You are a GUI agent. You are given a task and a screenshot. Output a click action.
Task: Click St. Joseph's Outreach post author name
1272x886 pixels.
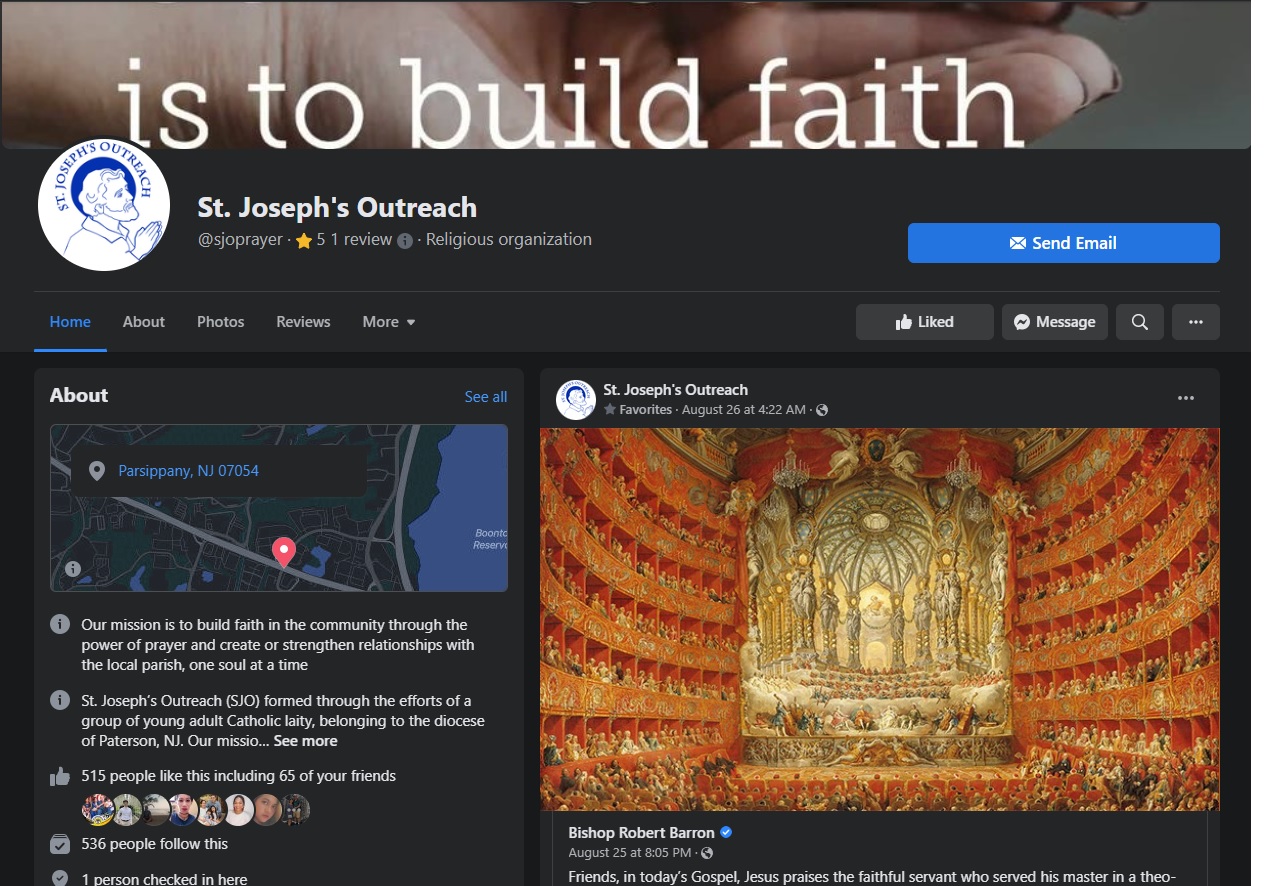coord(676,390)
